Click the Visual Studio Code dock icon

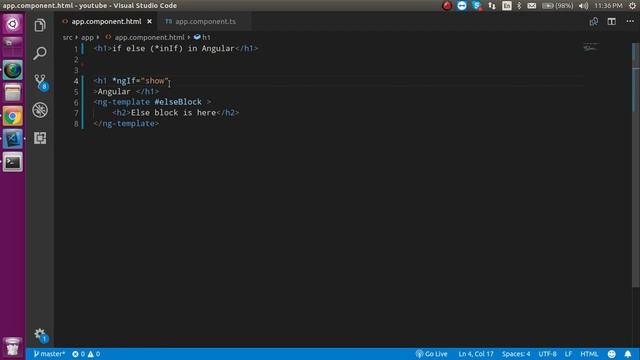coord(13,139)
